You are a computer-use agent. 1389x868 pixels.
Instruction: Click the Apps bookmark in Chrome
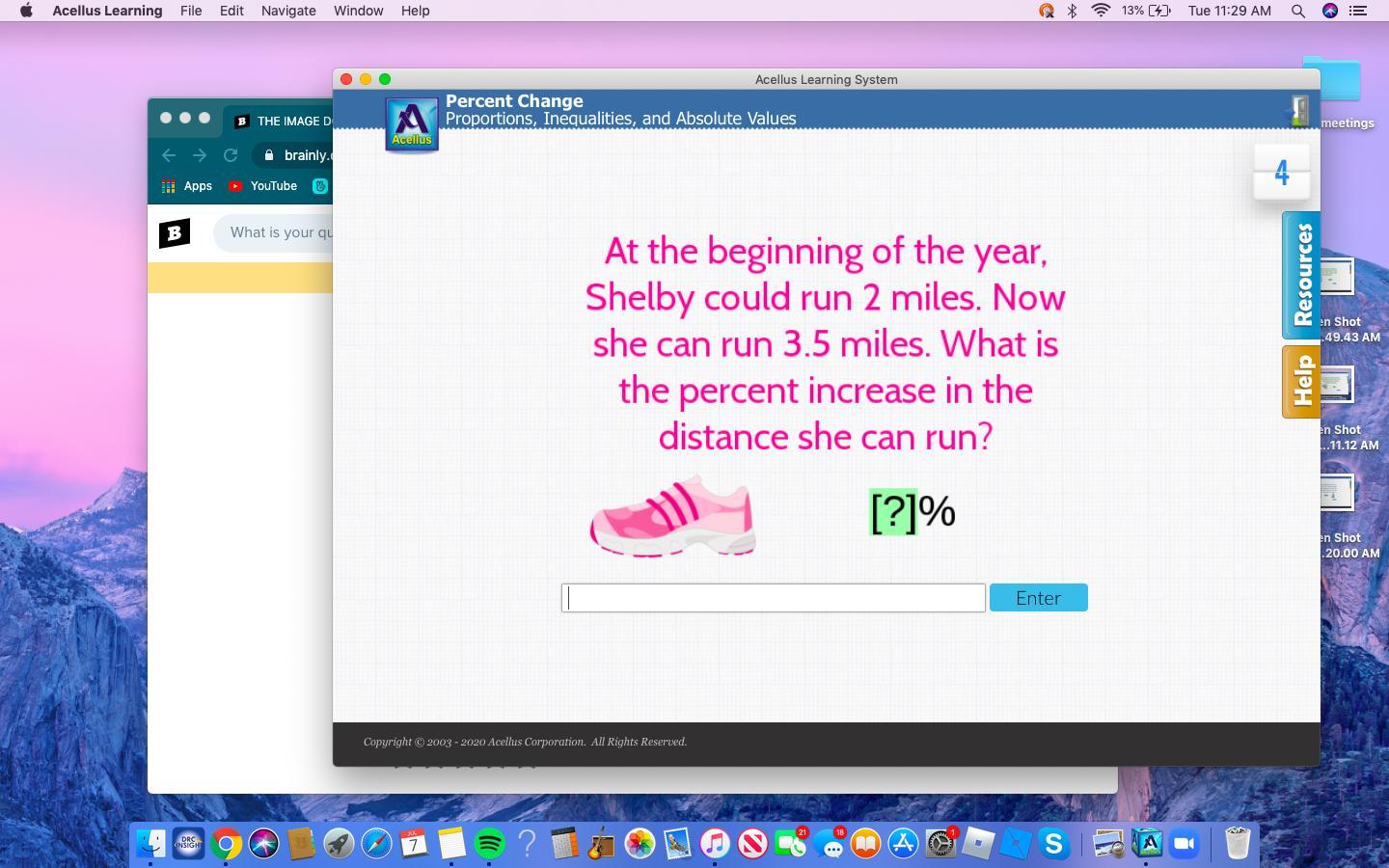(187, 186)
